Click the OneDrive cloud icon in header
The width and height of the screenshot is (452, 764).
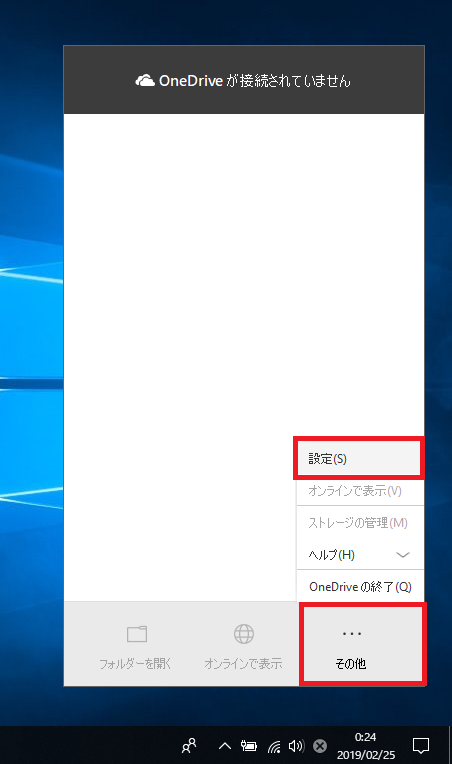[145, 80]
